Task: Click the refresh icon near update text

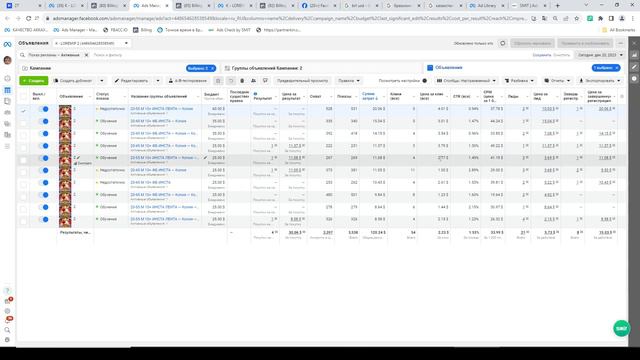Action: 502,43
